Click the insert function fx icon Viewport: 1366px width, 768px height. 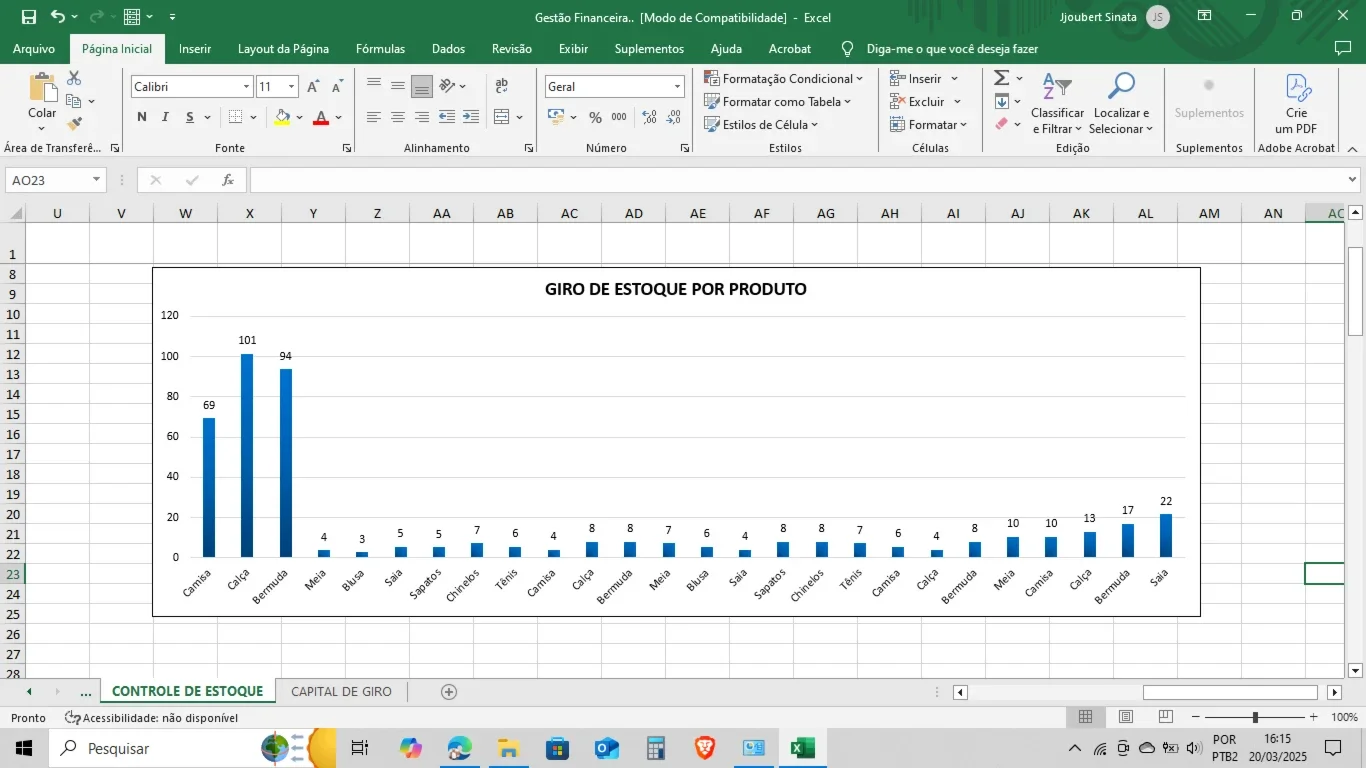pyautogui.click(x=228, y=180)
